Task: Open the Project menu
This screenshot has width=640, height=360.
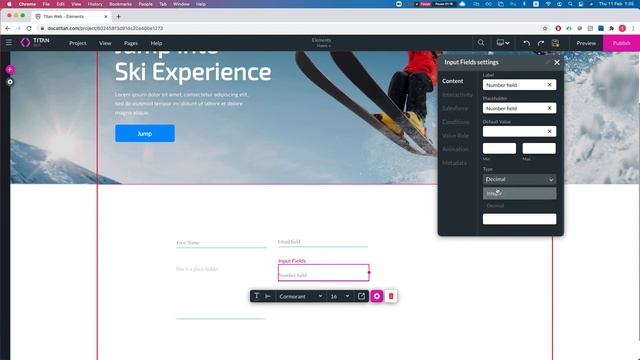Action: (x=78, y=43)
